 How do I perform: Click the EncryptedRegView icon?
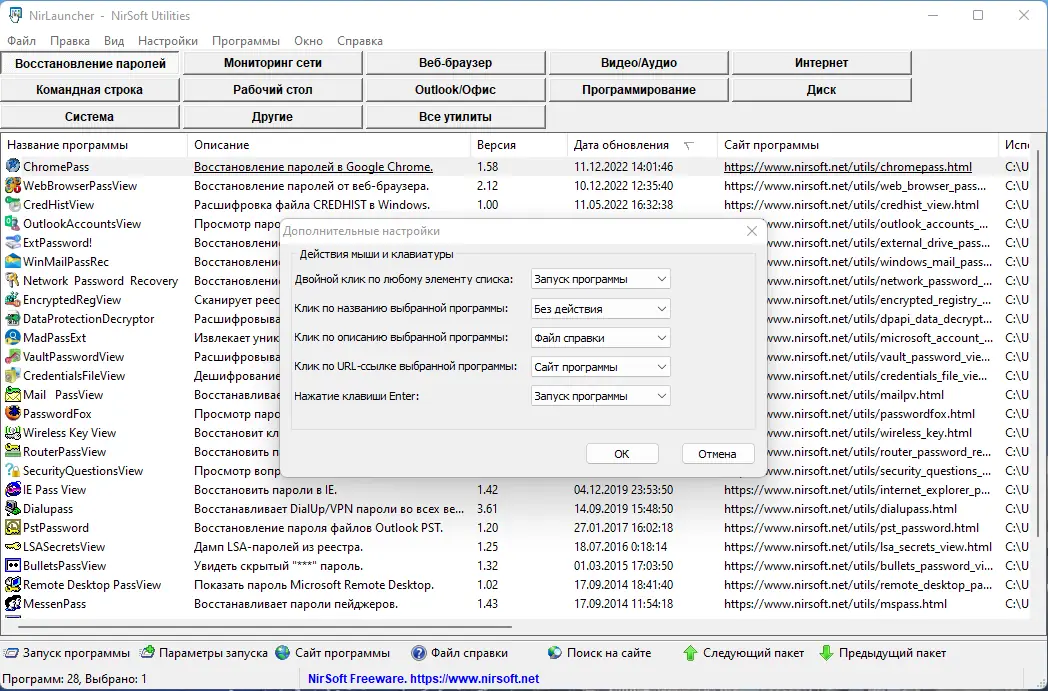click(13, 299)
